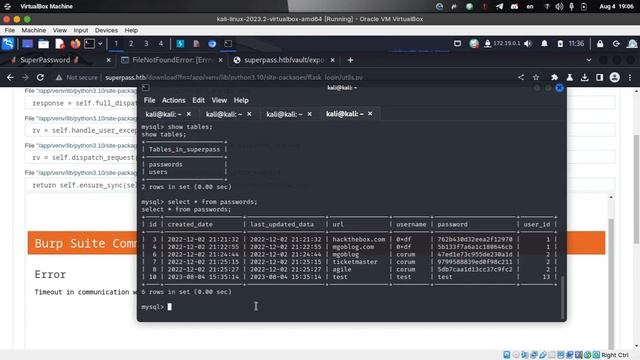The width and height of the screenshot is (640, 360).
Task: Show desktop icon in Kali panel
Action: pyautogui.click(x=27, y=44)
